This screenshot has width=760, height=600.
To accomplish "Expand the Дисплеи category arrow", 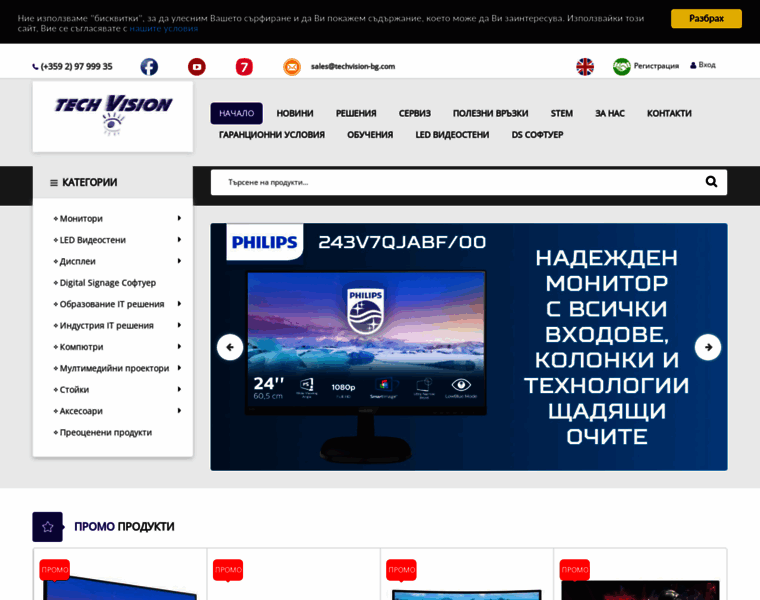I will click(x=179, y=261).
